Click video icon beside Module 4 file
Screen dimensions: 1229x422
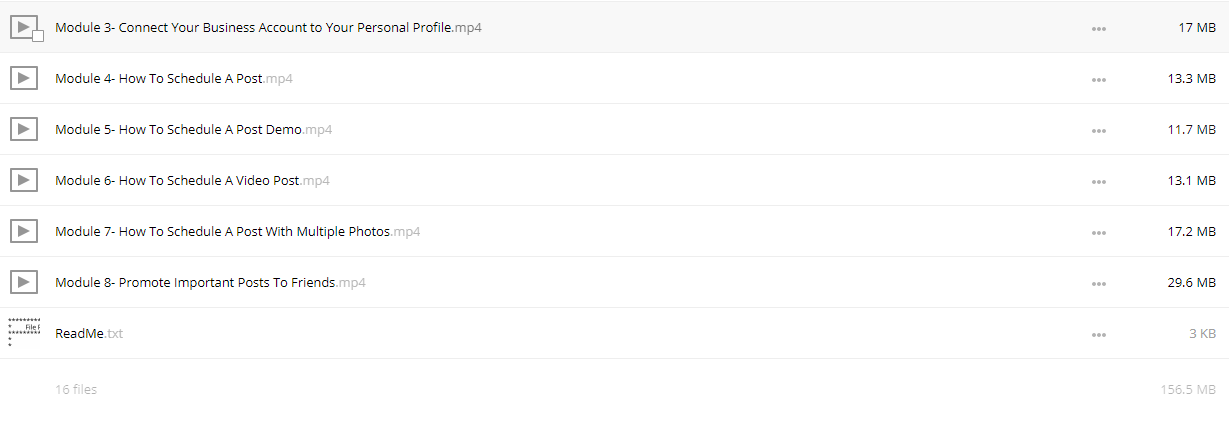point(24,78)
